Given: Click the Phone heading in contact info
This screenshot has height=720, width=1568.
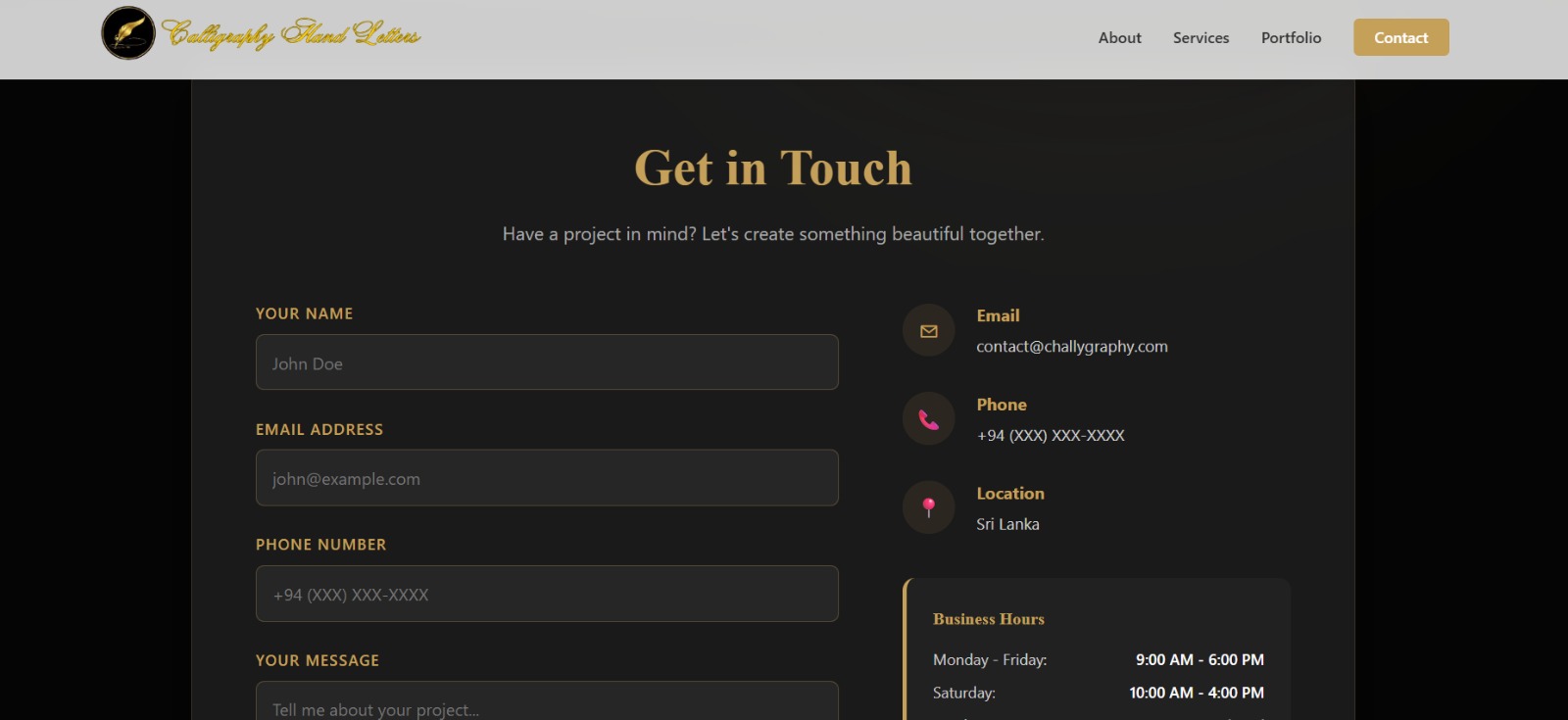Looking at the screenshot, I should tap(1002, 405).
